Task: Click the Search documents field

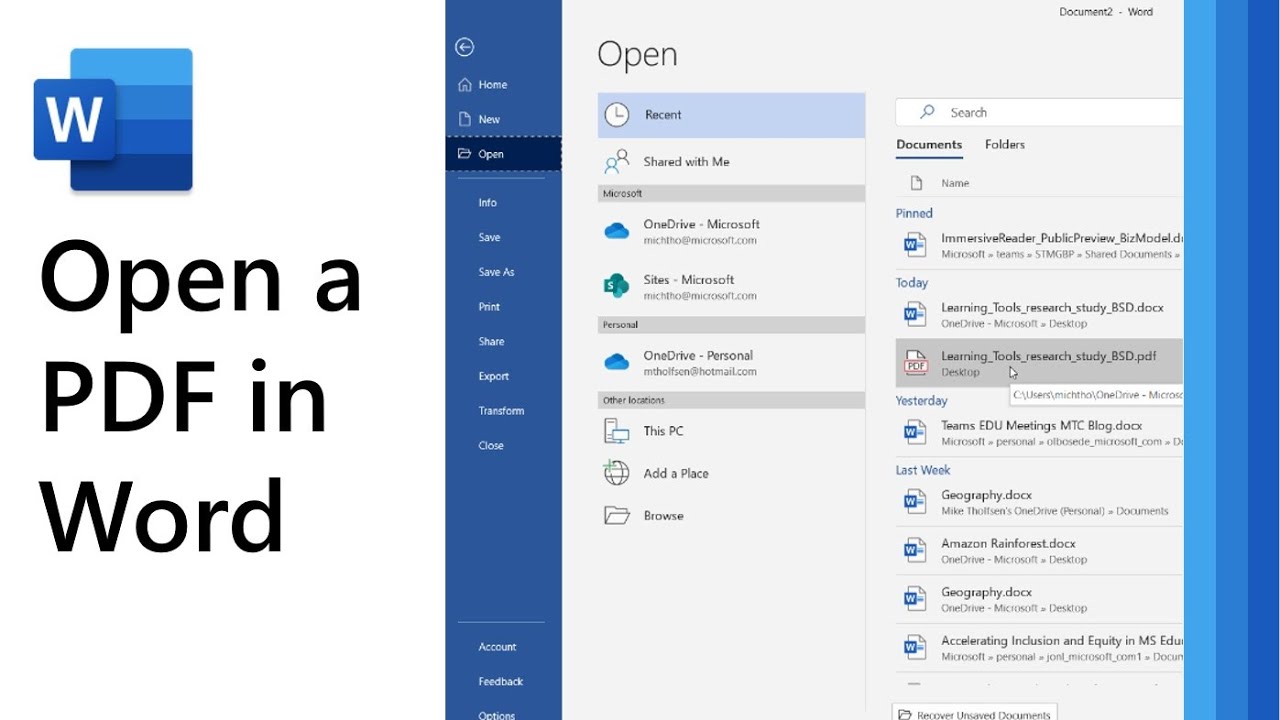Action: [1039, 112]
